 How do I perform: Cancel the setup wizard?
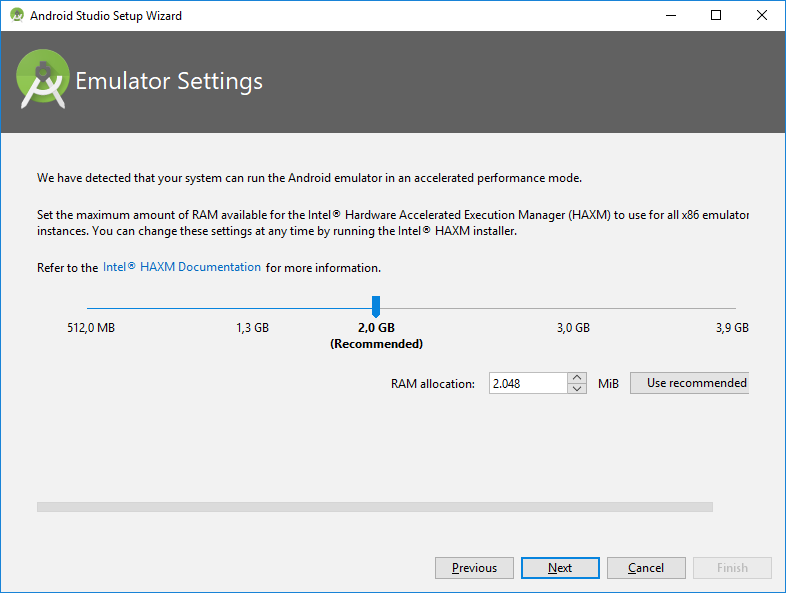pos(646,568)
